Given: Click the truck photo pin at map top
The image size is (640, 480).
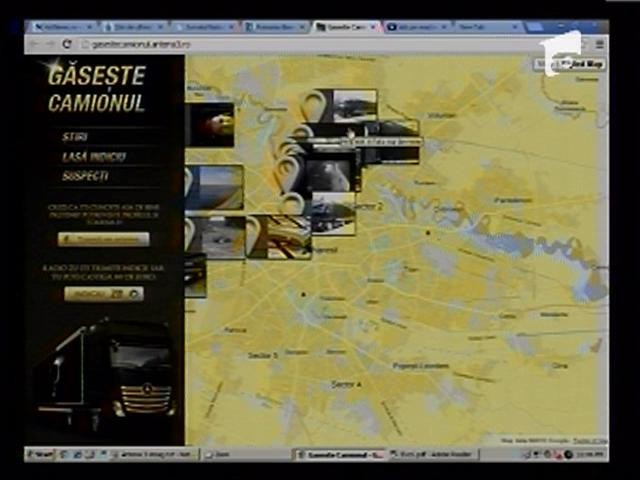Looking at the screenshot, I should coord(353,104).
